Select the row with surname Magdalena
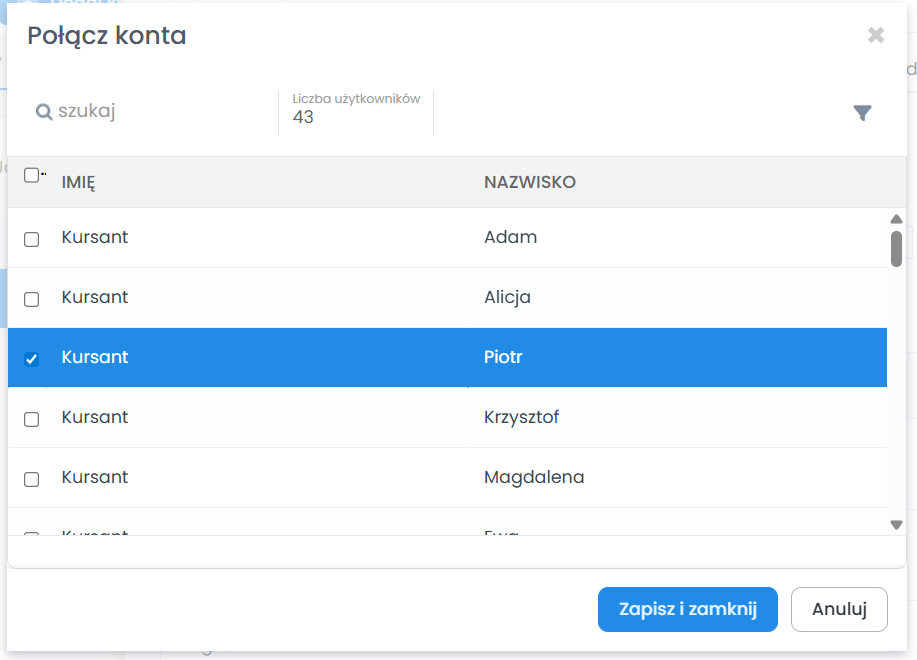The height and width of the screenshot is (660, 917). click(x=447, y=478)
